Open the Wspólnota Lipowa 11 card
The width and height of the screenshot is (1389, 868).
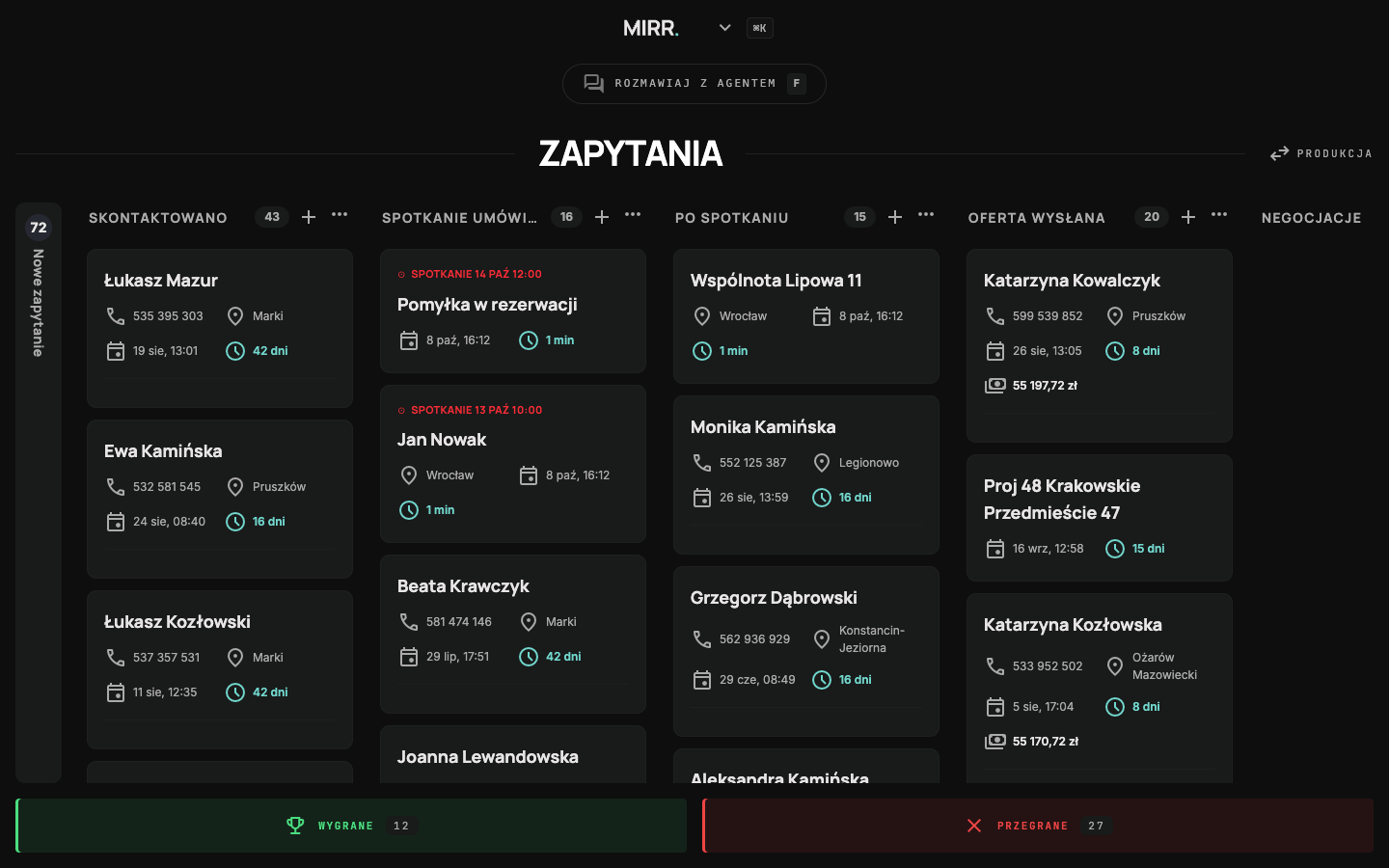click(806, 316)
